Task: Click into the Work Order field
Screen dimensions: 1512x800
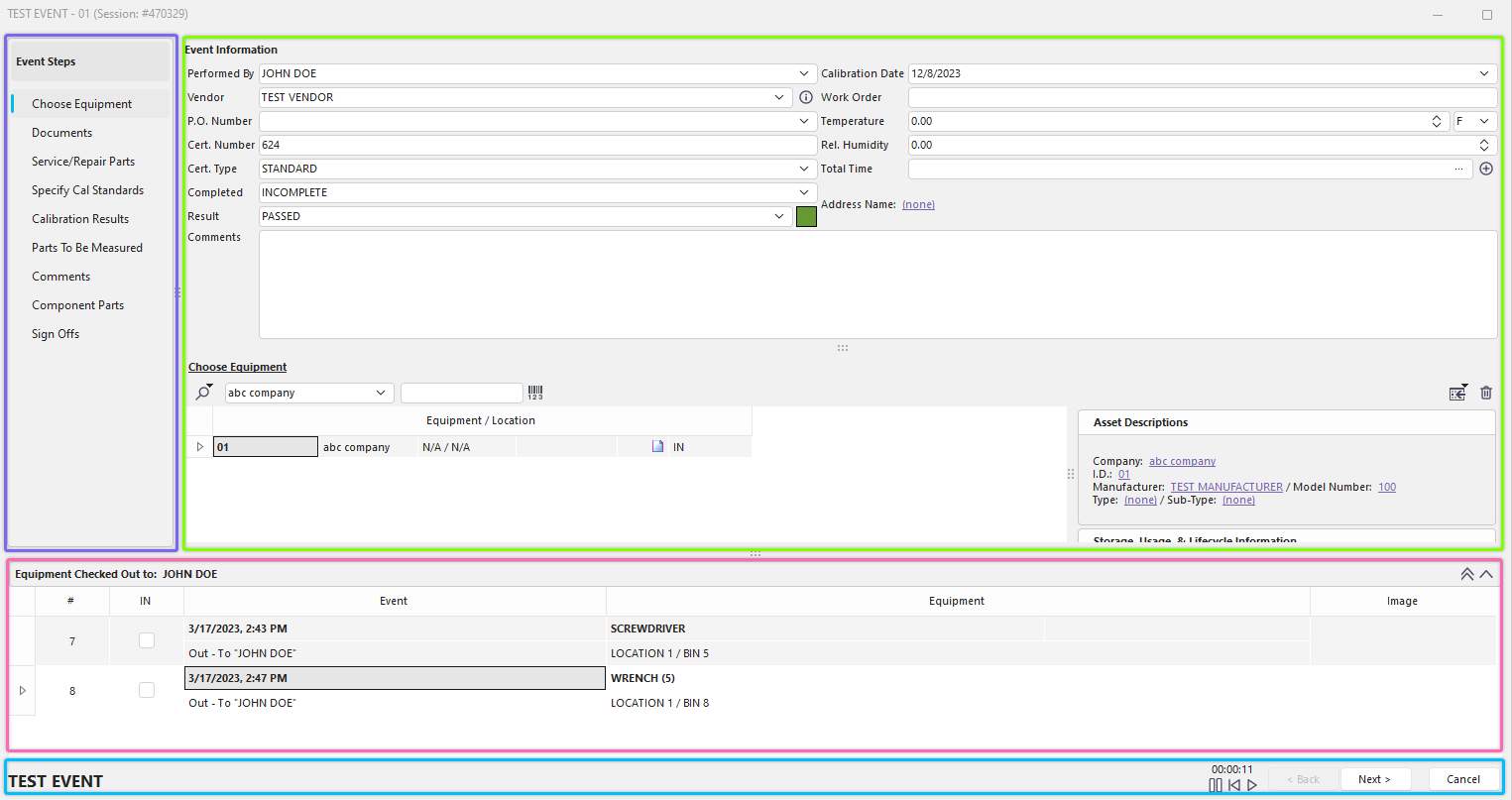Action: (x=1202, y=97)
